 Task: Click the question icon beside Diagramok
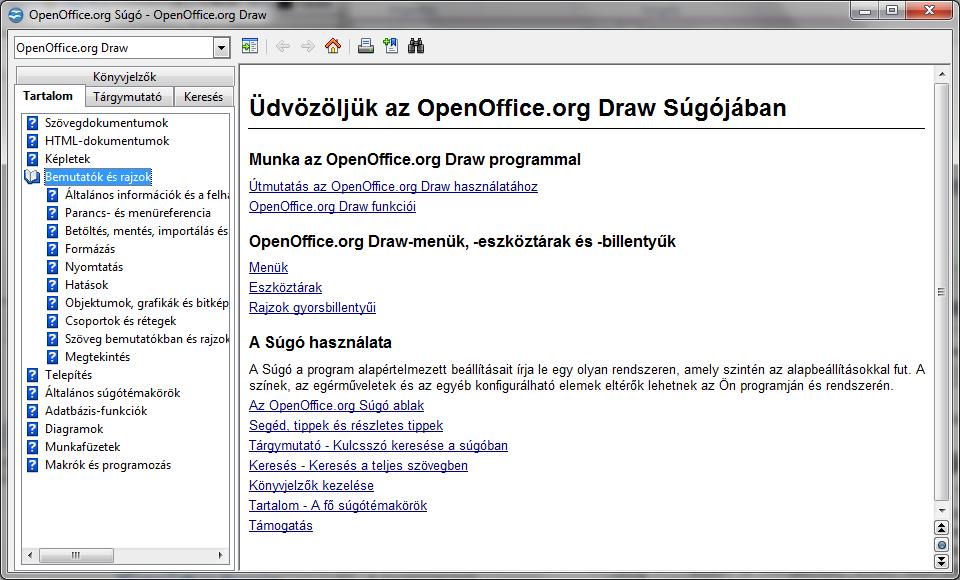[32, 429]
